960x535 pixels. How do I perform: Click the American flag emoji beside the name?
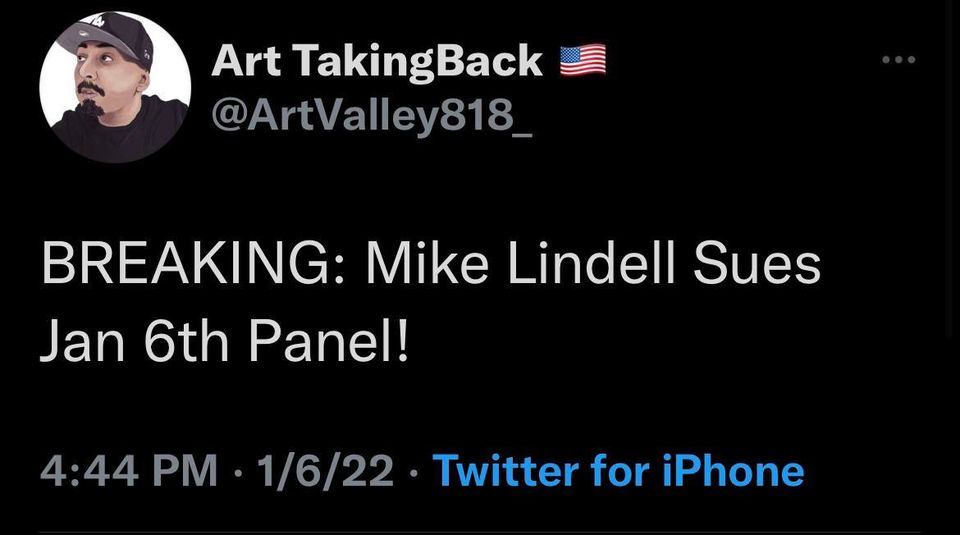(x=583, y=63)
